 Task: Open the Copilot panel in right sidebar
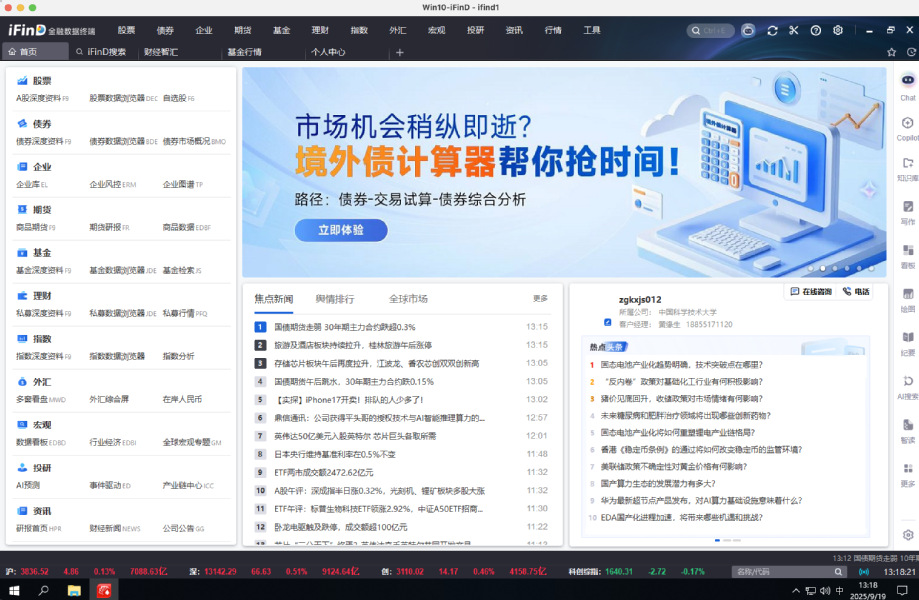(x=907, y=126)
